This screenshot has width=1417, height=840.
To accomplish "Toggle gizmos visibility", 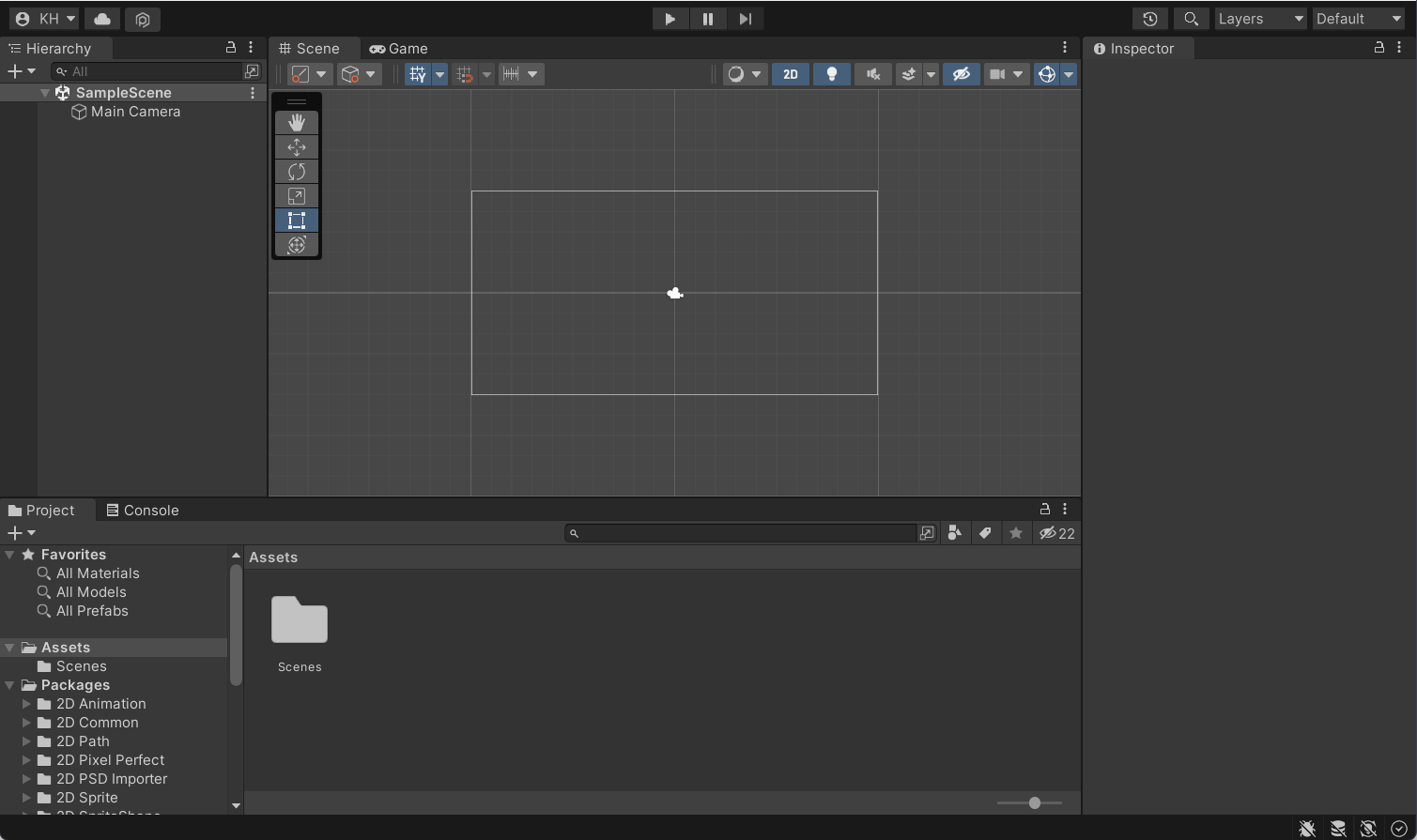I will pyautogui.click(x=1046, y=74).
